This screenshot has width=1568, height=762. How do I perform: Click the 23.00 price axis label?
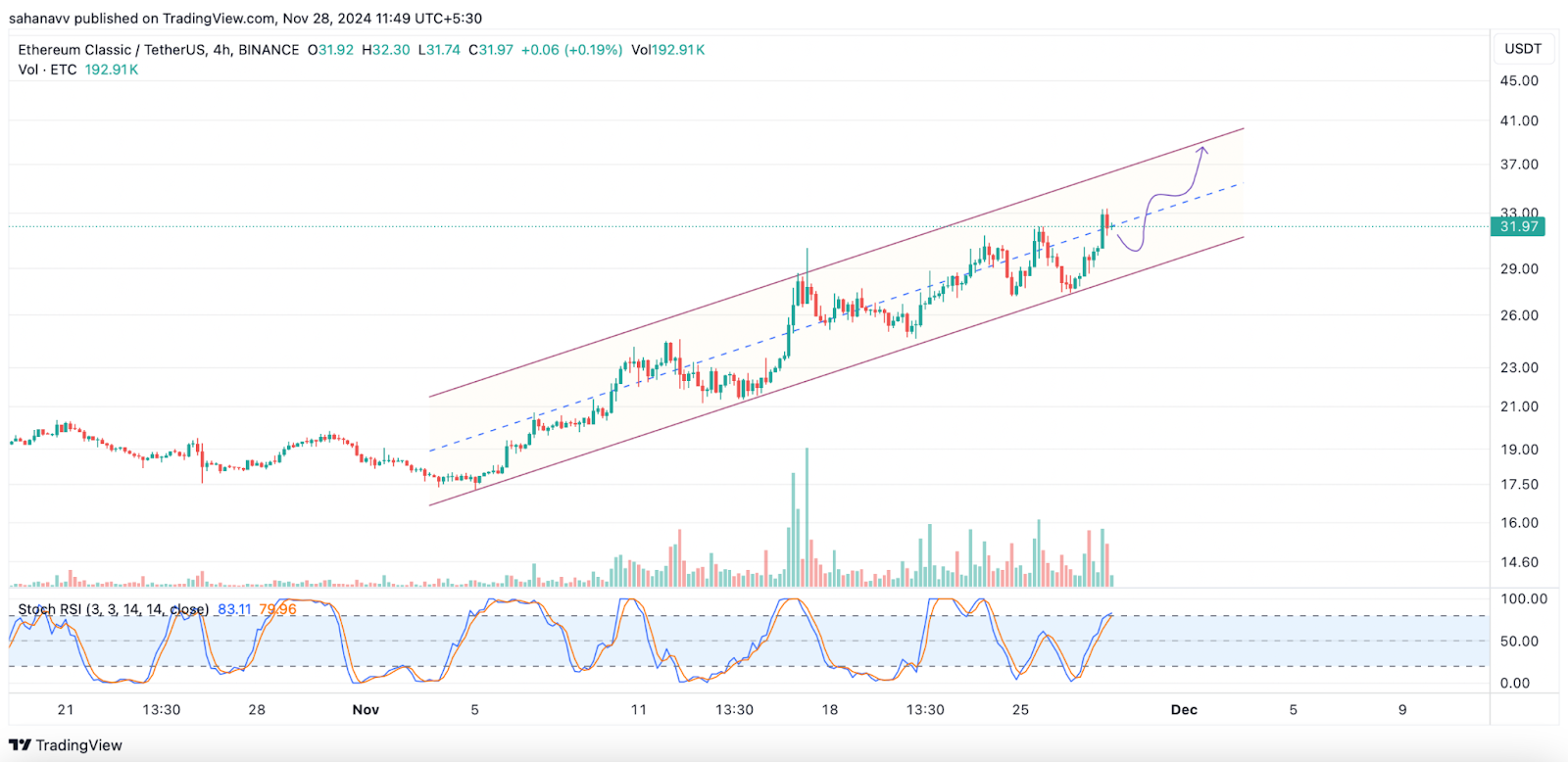point(1519,367)
